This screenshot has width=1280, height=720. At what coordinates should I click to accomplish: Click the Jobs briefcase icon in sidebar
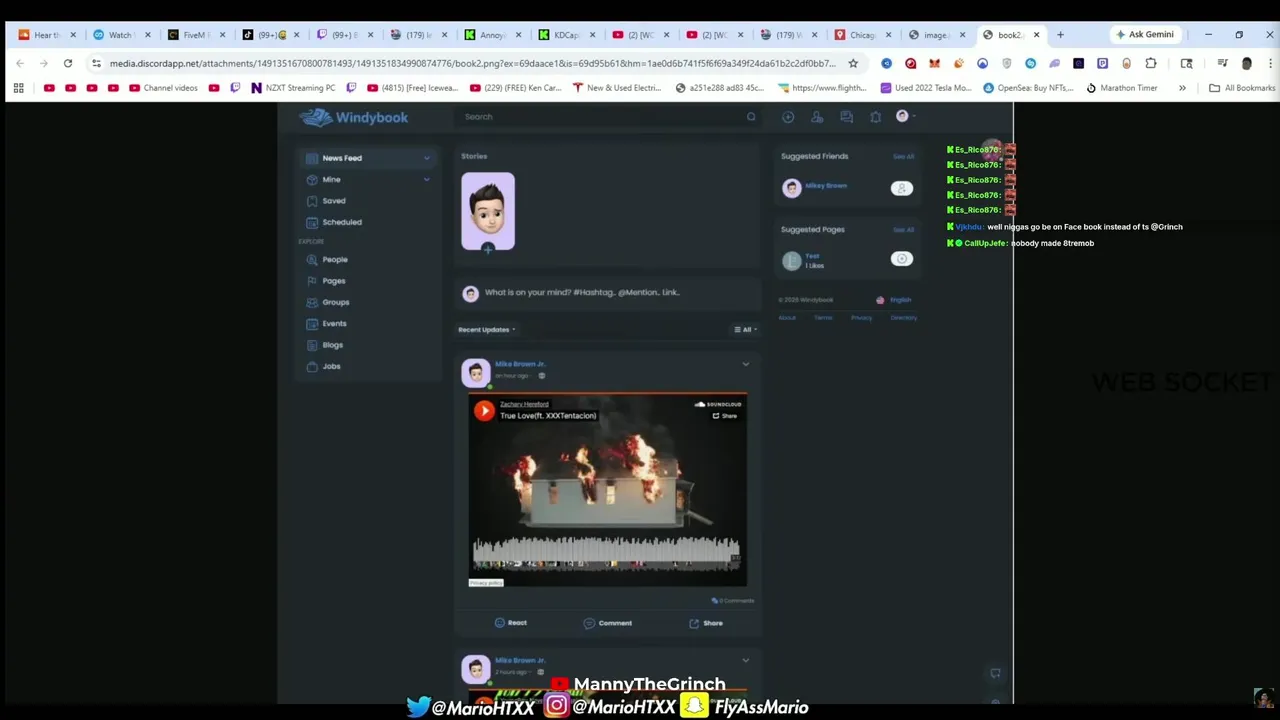(312, 367)
